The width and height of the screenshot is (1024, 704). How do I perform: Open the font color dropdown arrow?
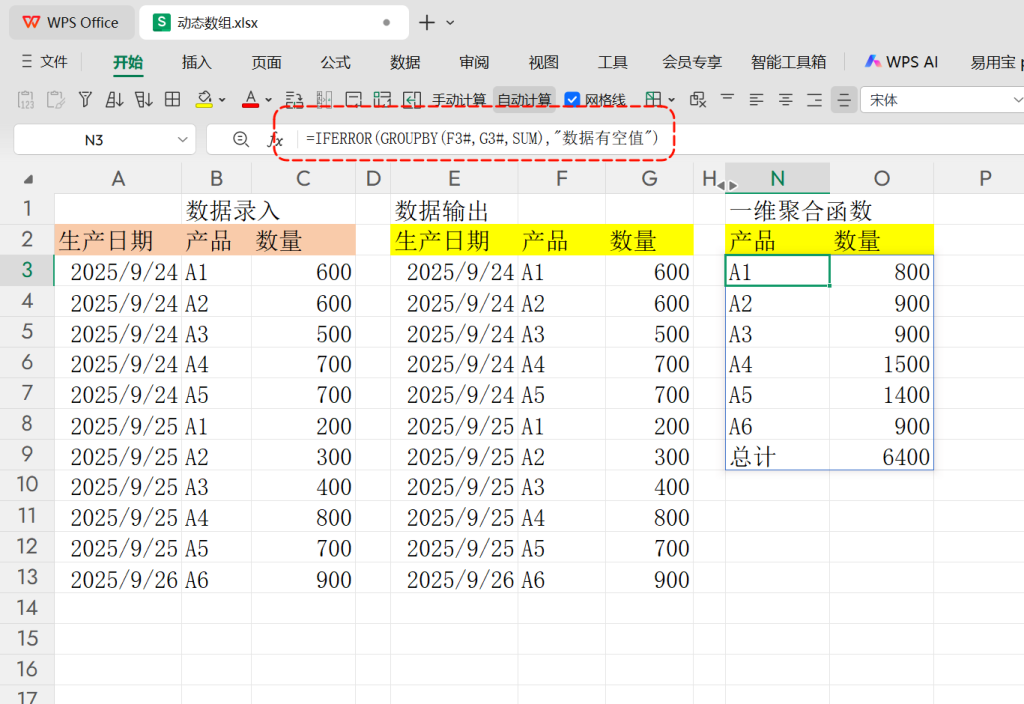tap(268, 100)
